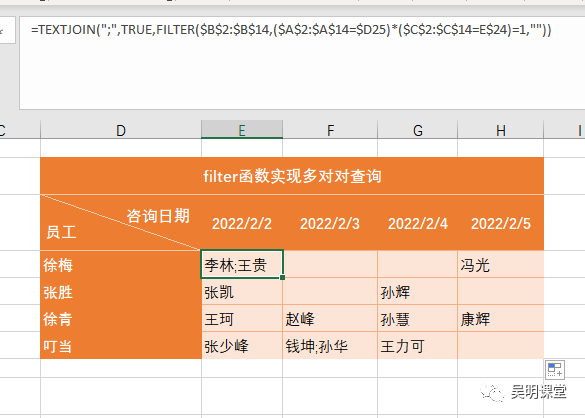This screenshot has width=585, height=418.
Task: Click empty cell for 徐梅 on 2022/2/4
Action: pyautogui.click(x=417, y=264)
